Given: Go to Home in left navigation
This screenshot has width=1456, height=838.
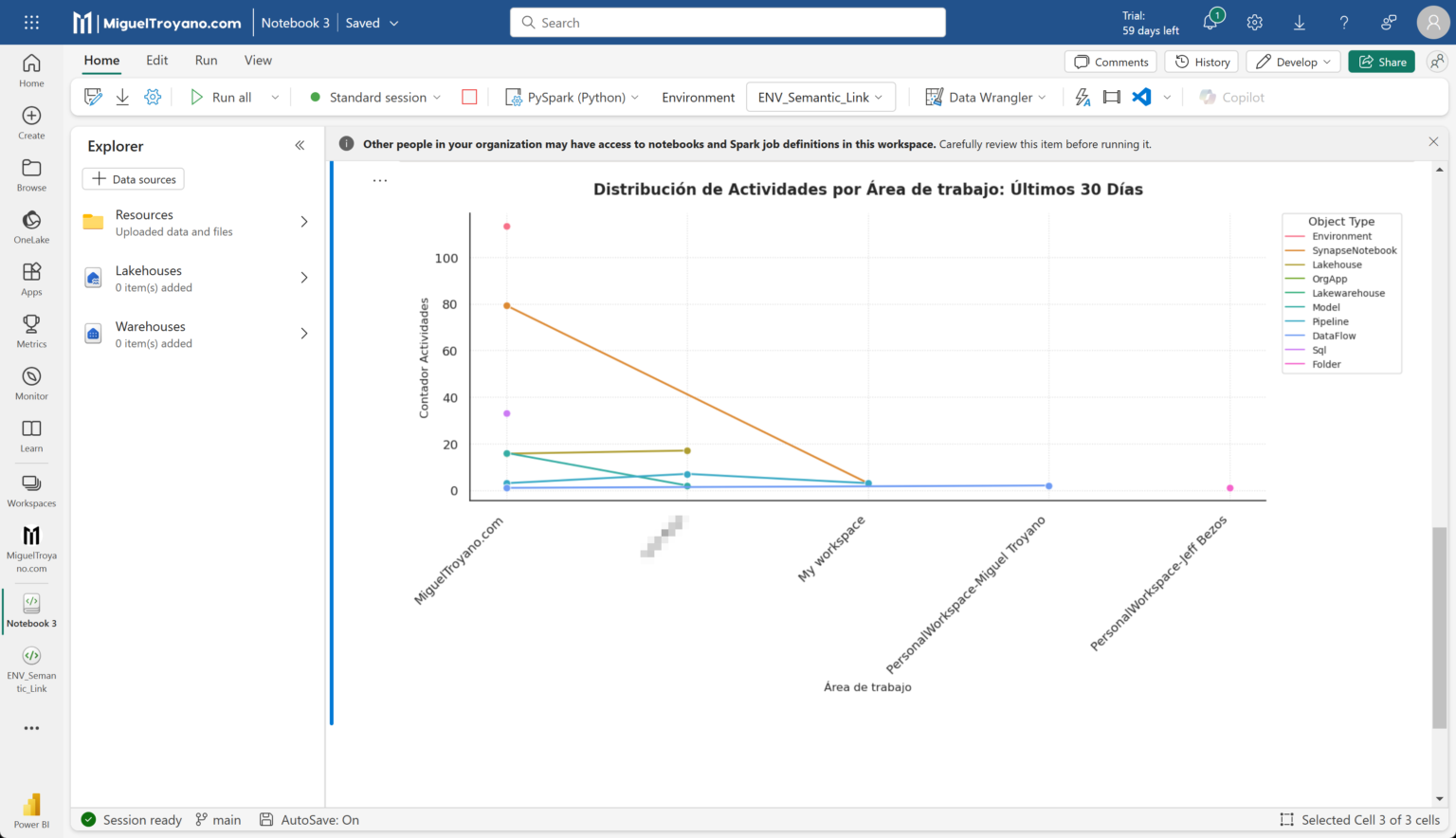Looking at the screenshot, I should pyautogui.click(x=31, y=70).
